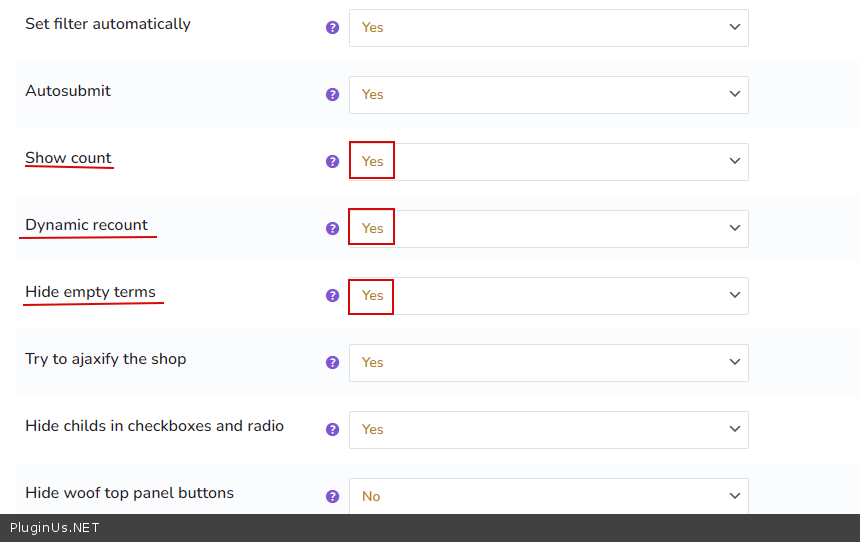Click the Show count label text
The image size is (860, 542).
[x=68, y=158]
